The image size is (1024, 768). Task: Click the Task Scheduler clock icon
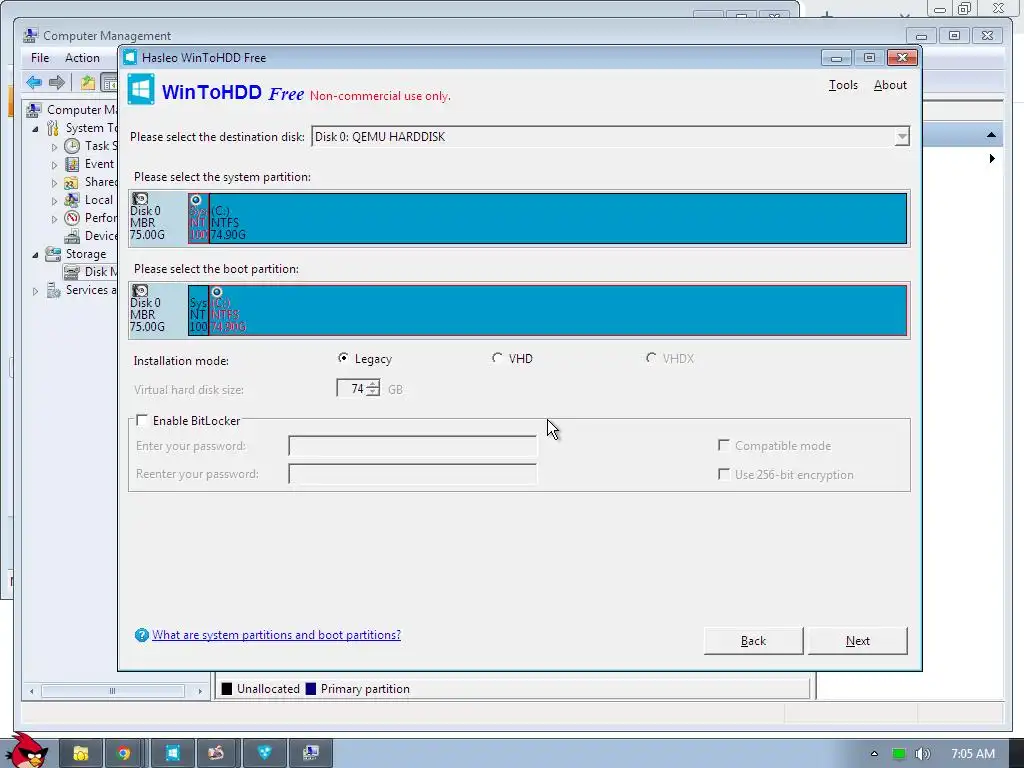click(x=72, y=146)
